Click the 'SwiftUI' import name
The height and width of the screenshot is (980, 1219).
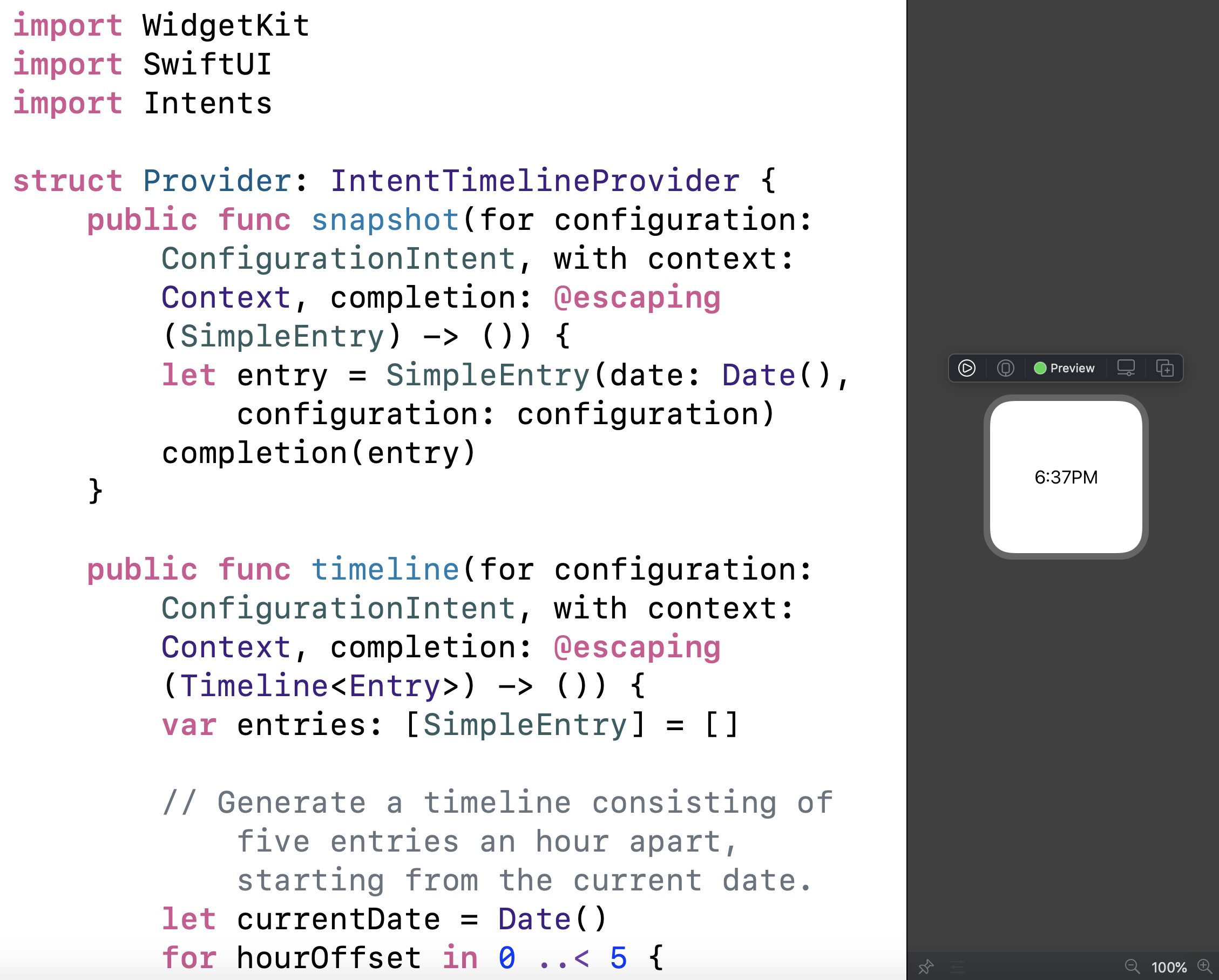click(207, 64)
